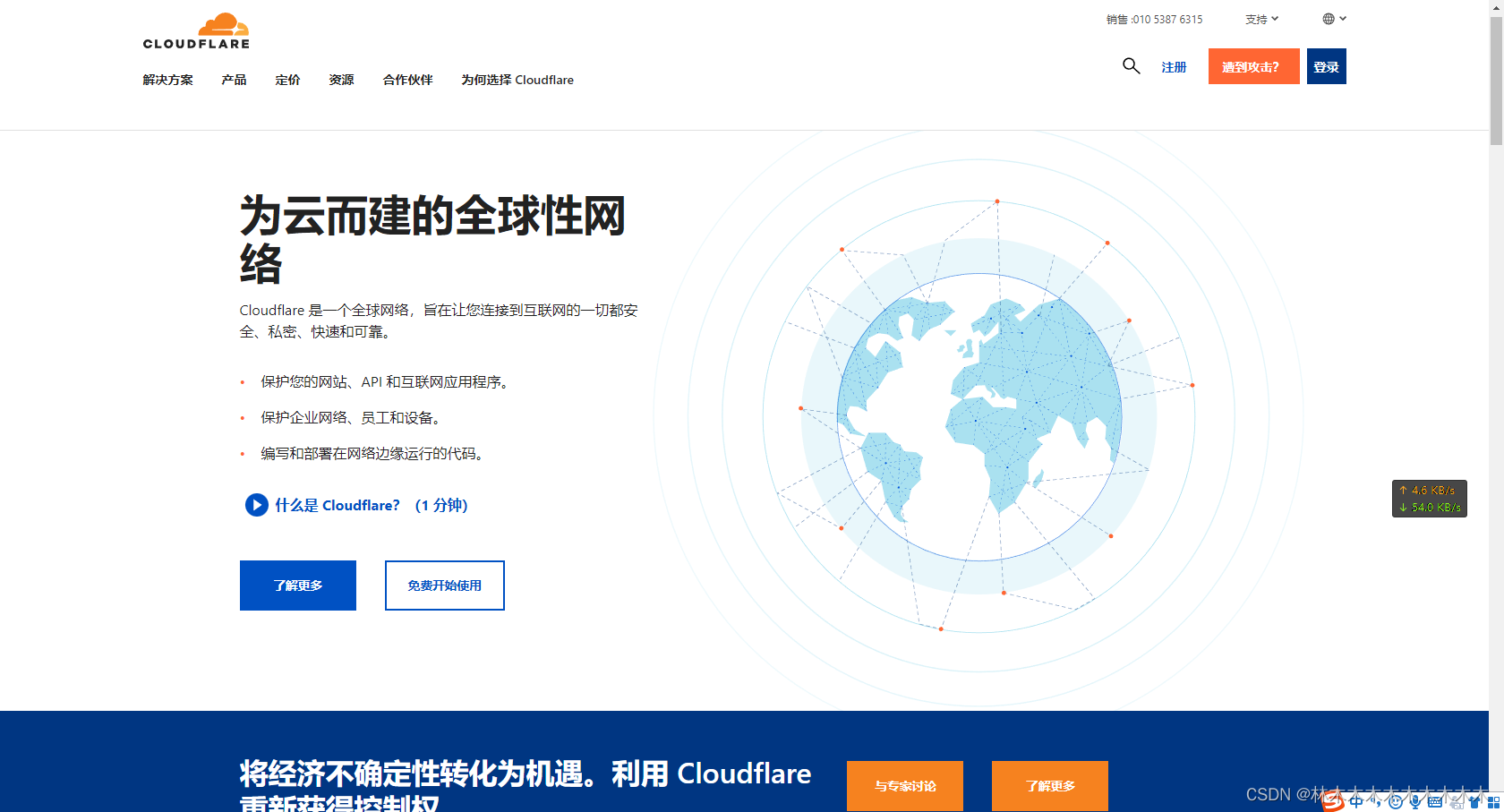Open the 产品 menu
Image resolution: width=1504 pixels, height=812 pixels.
(234, 80)
